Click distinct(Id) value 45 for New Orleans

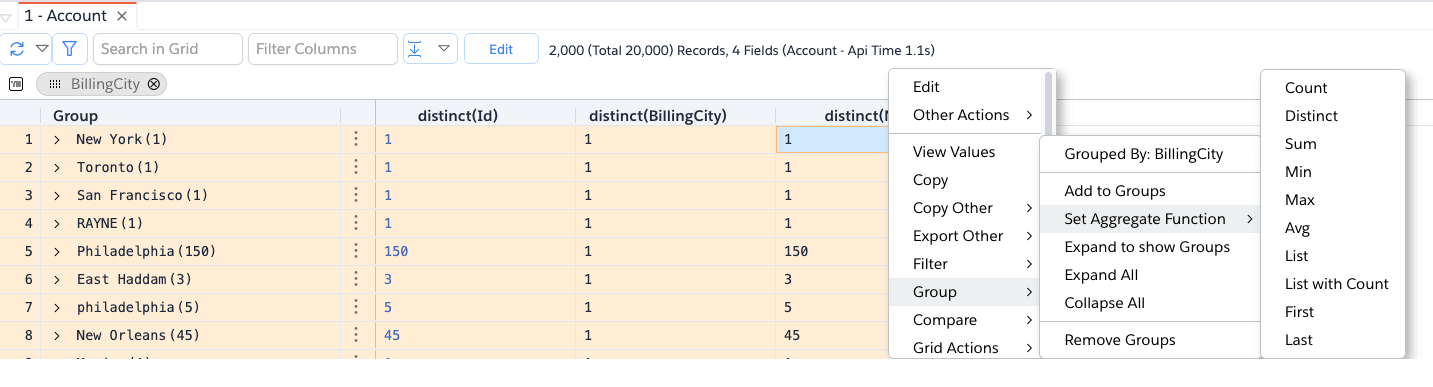point(392,336)
